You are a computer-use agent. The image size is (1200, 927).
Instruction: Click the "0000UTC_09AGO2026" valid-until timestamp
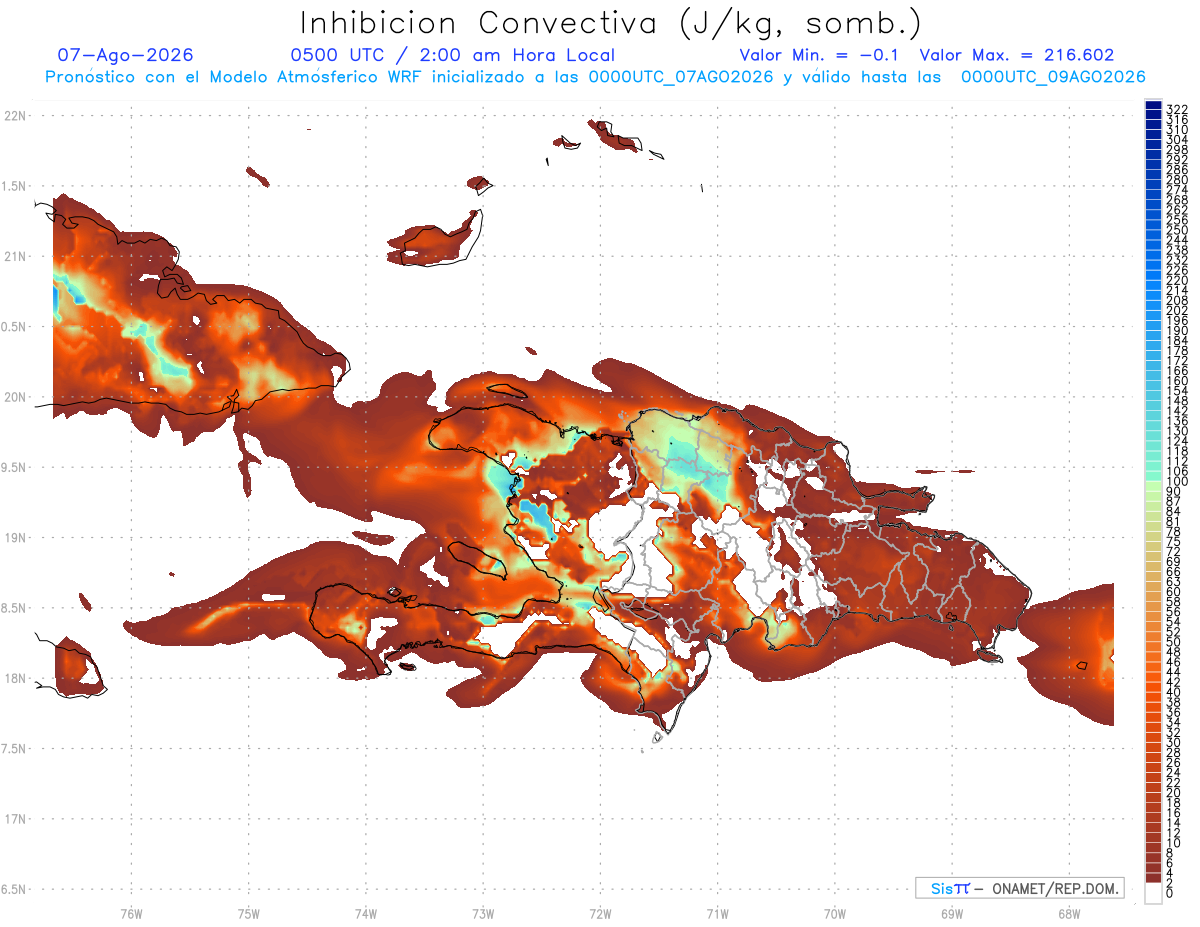click(x=1054, y=77)
